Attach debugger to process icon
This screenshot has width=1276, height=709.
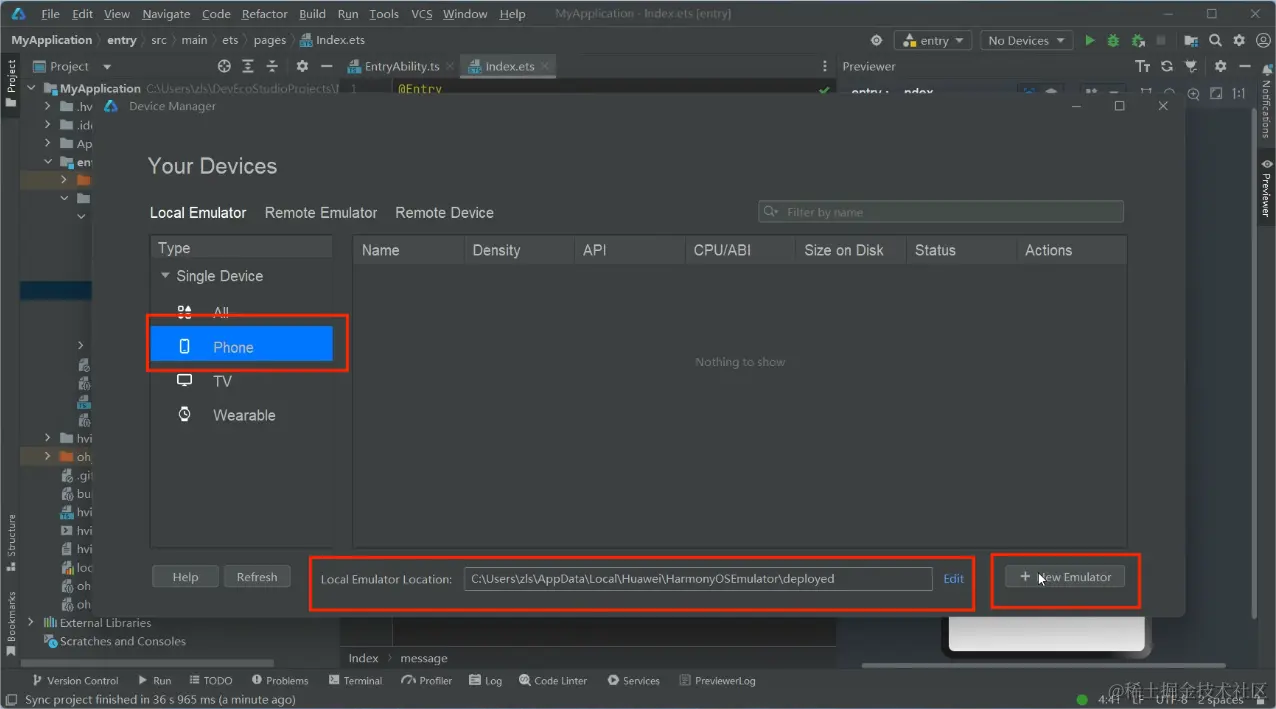pyautogui.click(x=1137, y=41)
